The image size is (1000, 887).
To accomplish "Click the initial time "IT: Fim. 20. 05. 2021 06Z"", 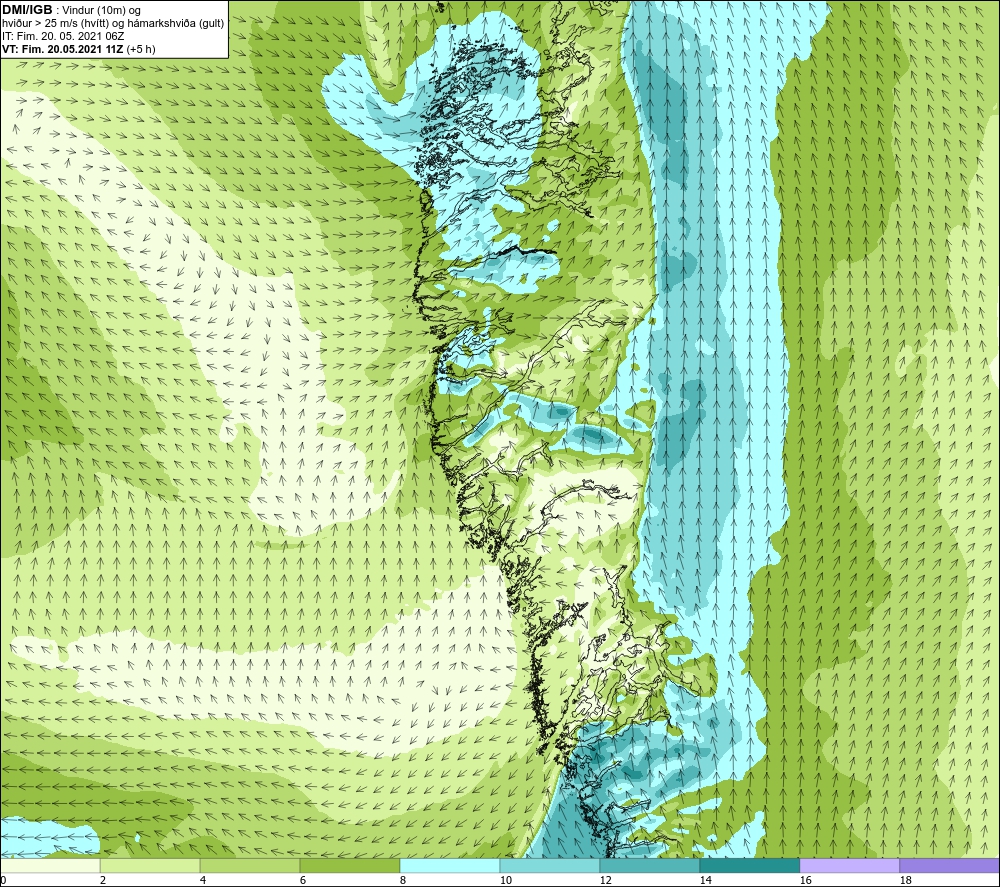I will pos(63,36).
